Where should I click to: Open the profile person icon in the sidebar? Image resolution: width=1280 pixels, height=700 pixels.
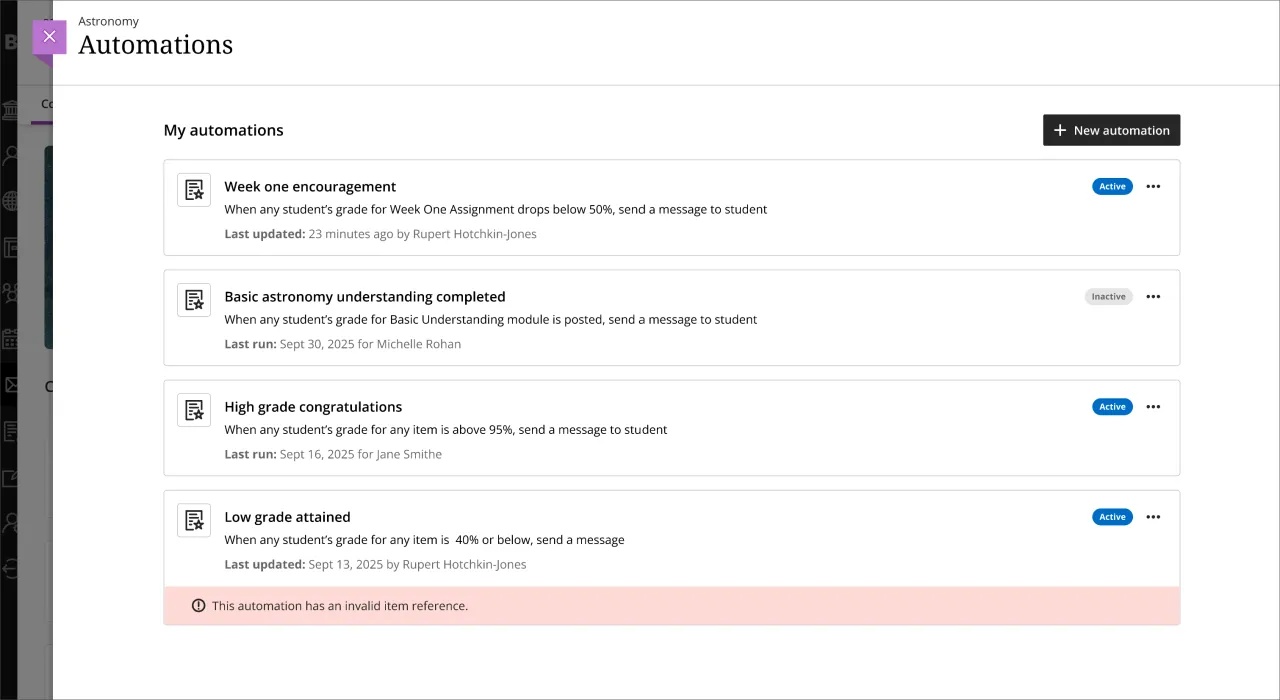coord(11,522)
